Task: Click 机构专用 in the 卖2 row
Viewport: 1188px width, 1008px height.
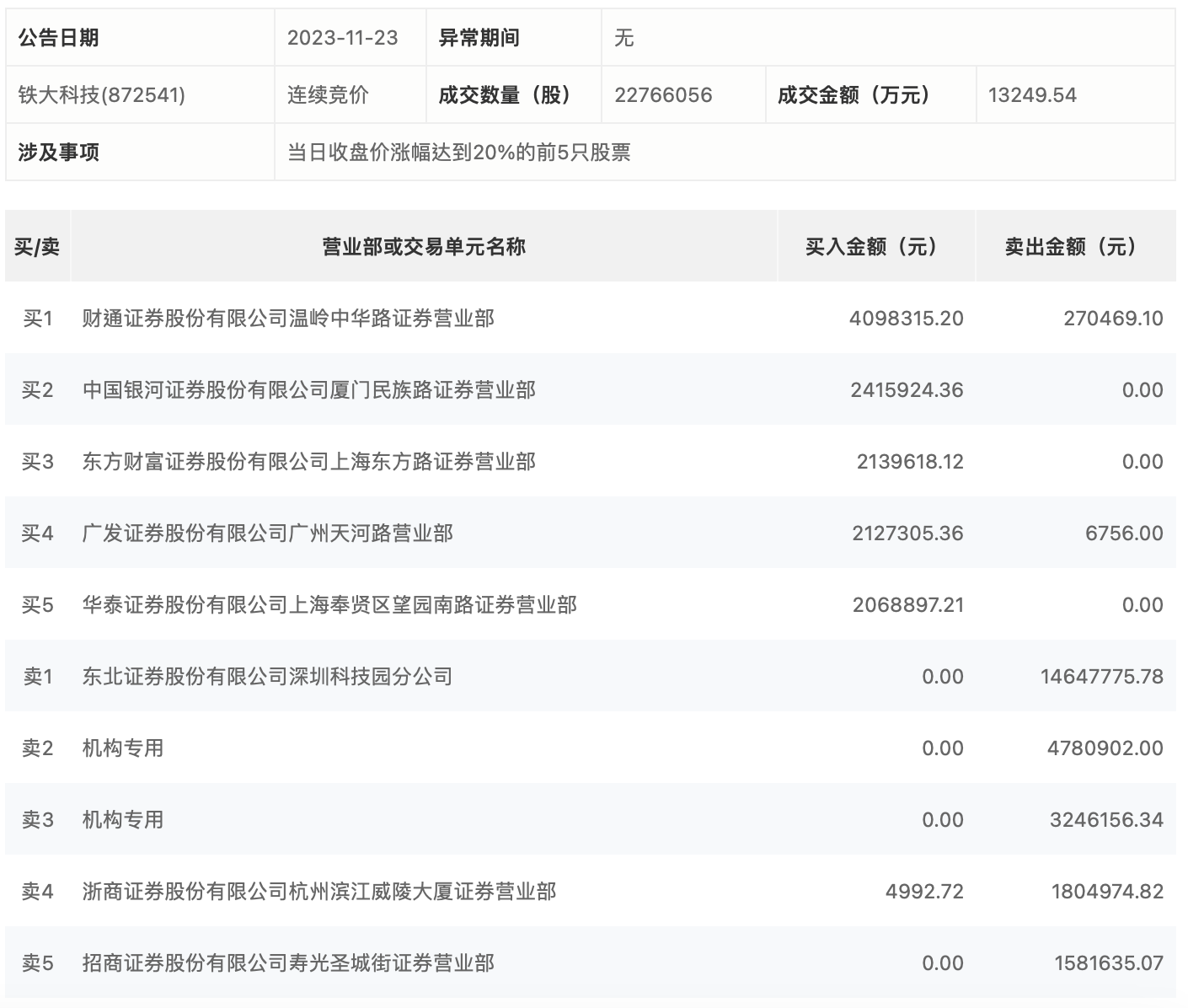Action: click(123, 748)
